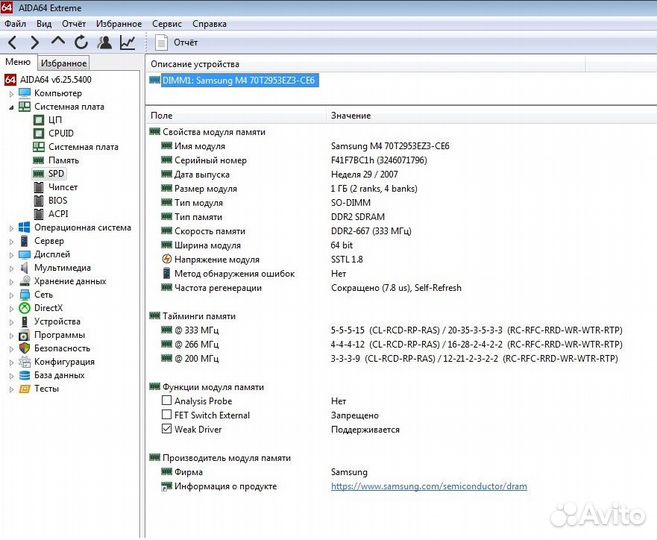Select the ЦП item icon
The image size is (657, 540).
(39, 120)
